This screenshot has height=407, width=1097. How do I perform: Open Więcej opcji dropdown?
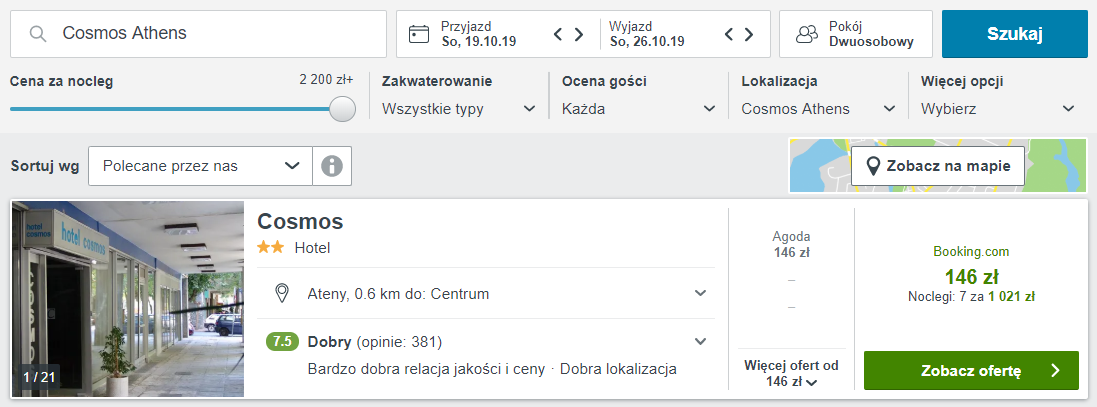tap(997, 109)
